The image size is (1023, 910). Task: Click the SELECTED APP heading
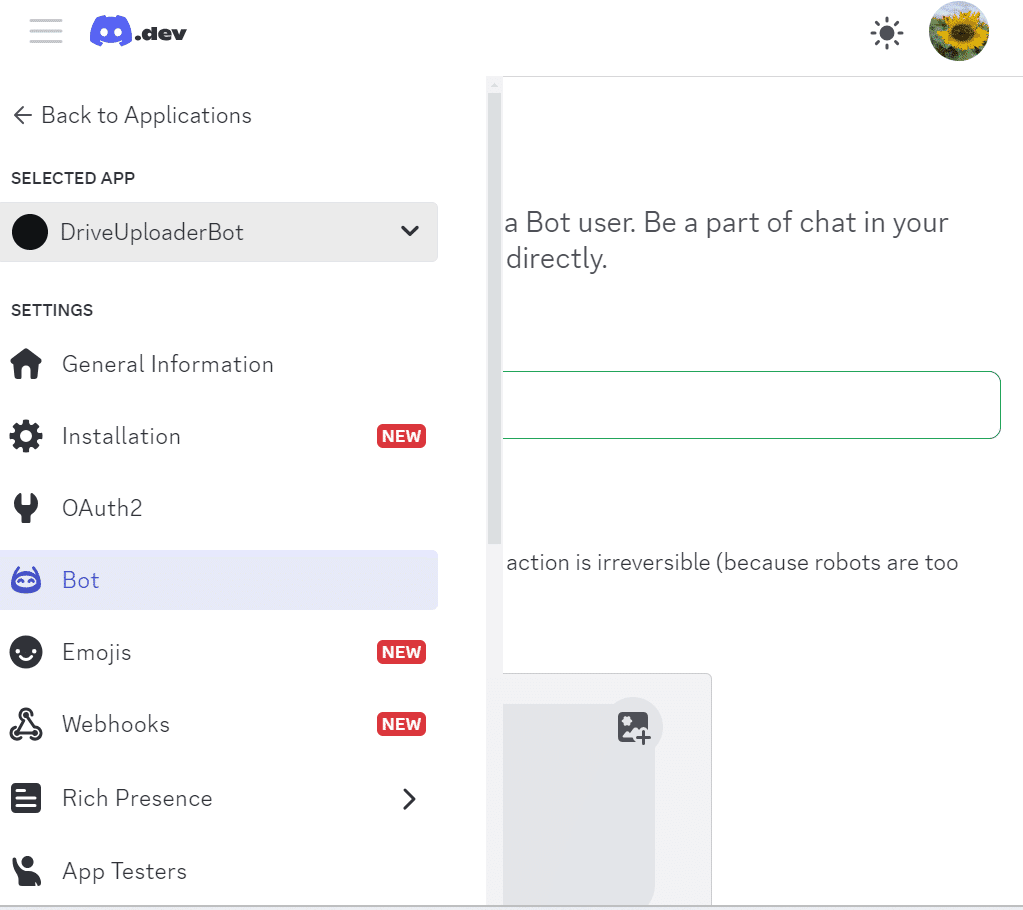pos(73,178)
